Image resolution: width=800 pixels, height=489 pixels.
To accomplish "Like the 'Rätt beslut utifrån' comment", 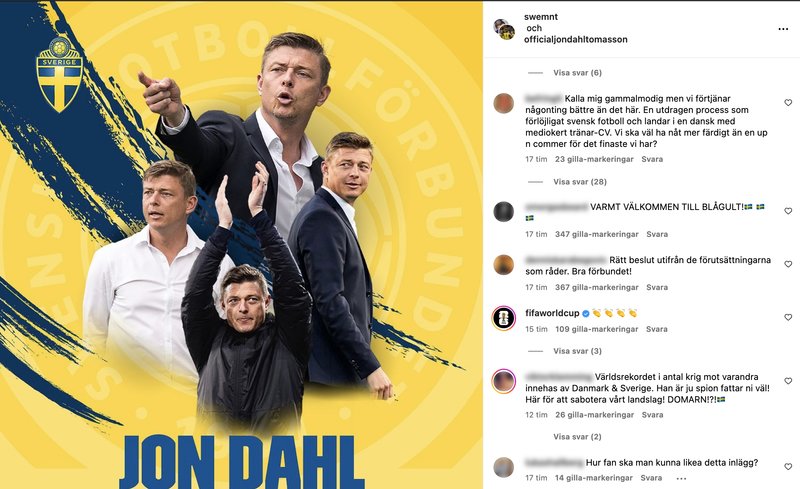I will (788, 264).
